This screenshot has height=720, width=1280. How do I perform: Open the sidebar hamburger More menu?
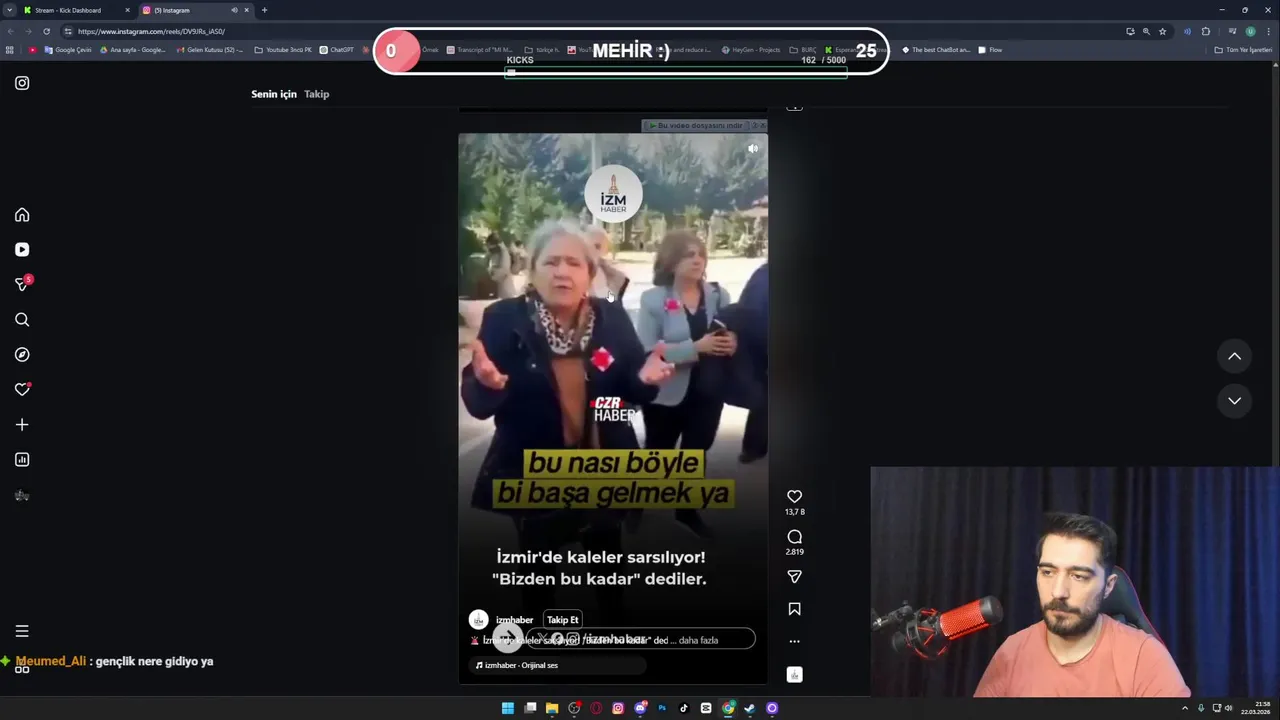pyautogui.click(x=22, y=631)
